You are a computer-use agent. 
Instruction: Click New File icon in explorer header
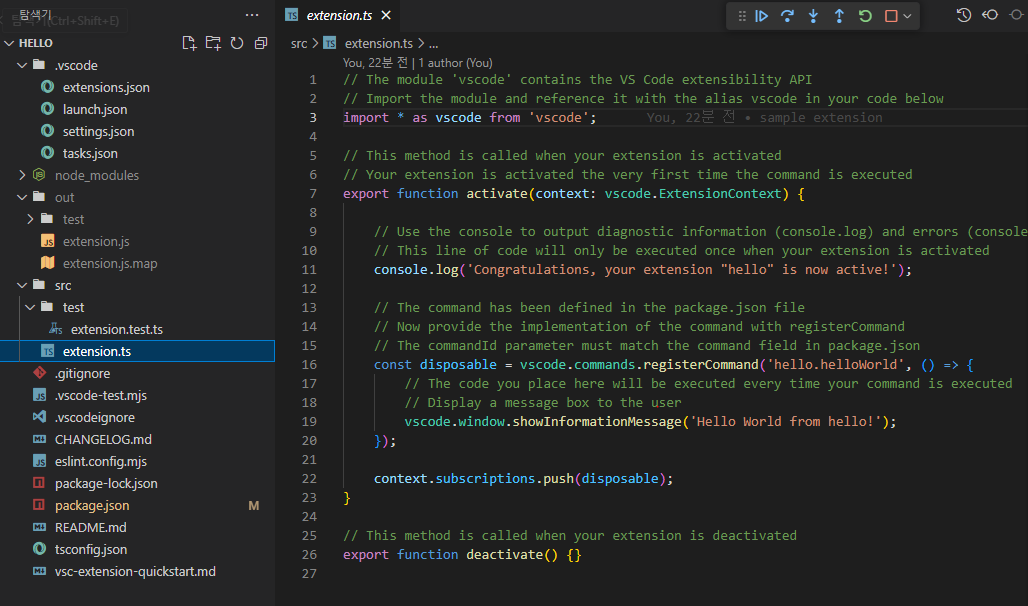click(189, 43)
